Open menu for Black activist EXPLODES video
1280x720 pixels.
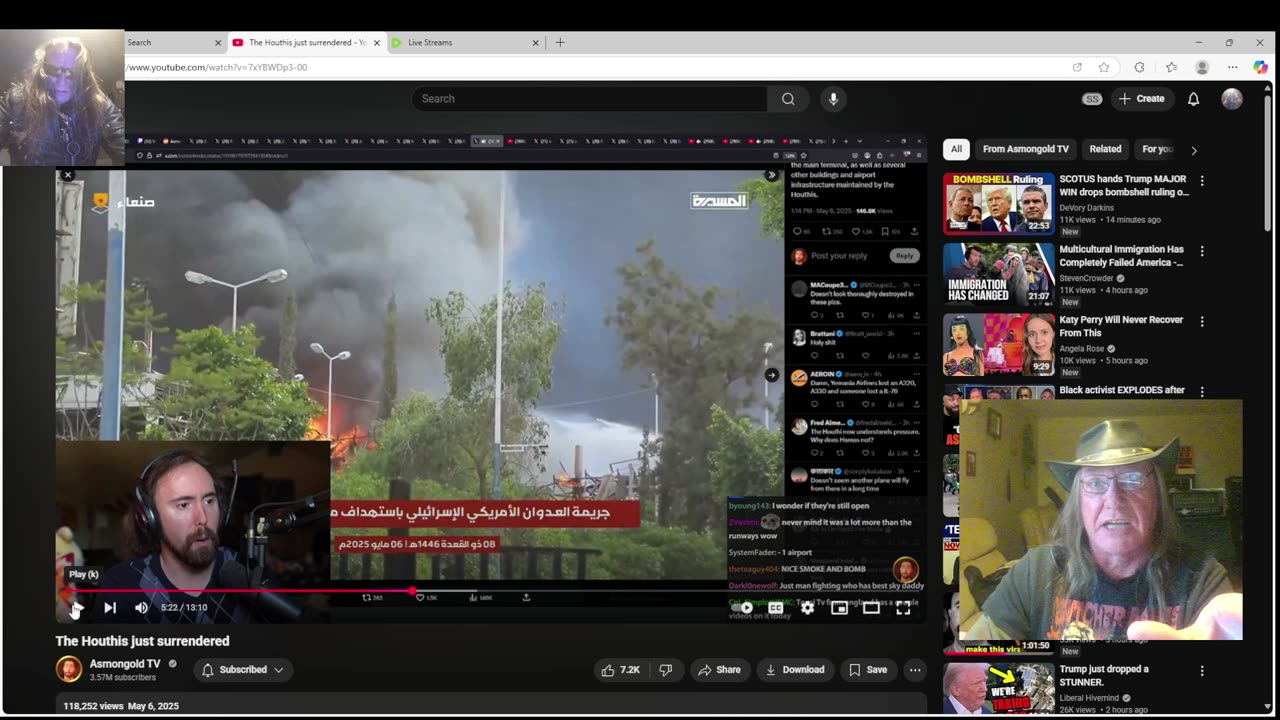tap(1202, 392)
